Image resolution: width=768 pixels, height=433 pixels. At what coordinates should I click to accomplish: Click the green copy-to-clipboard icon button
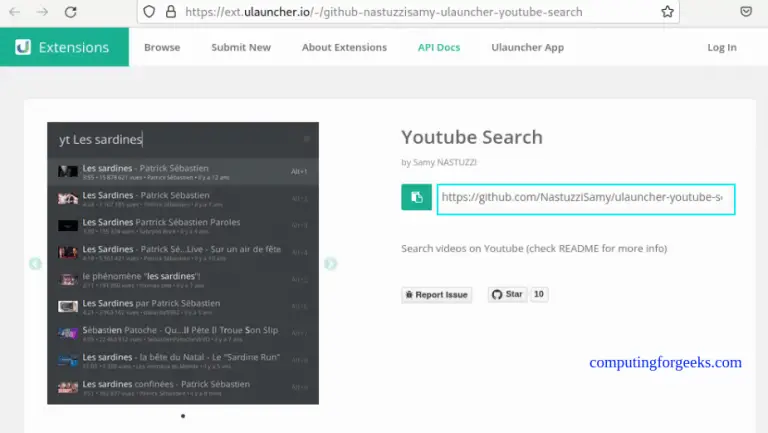click(416, 197)
